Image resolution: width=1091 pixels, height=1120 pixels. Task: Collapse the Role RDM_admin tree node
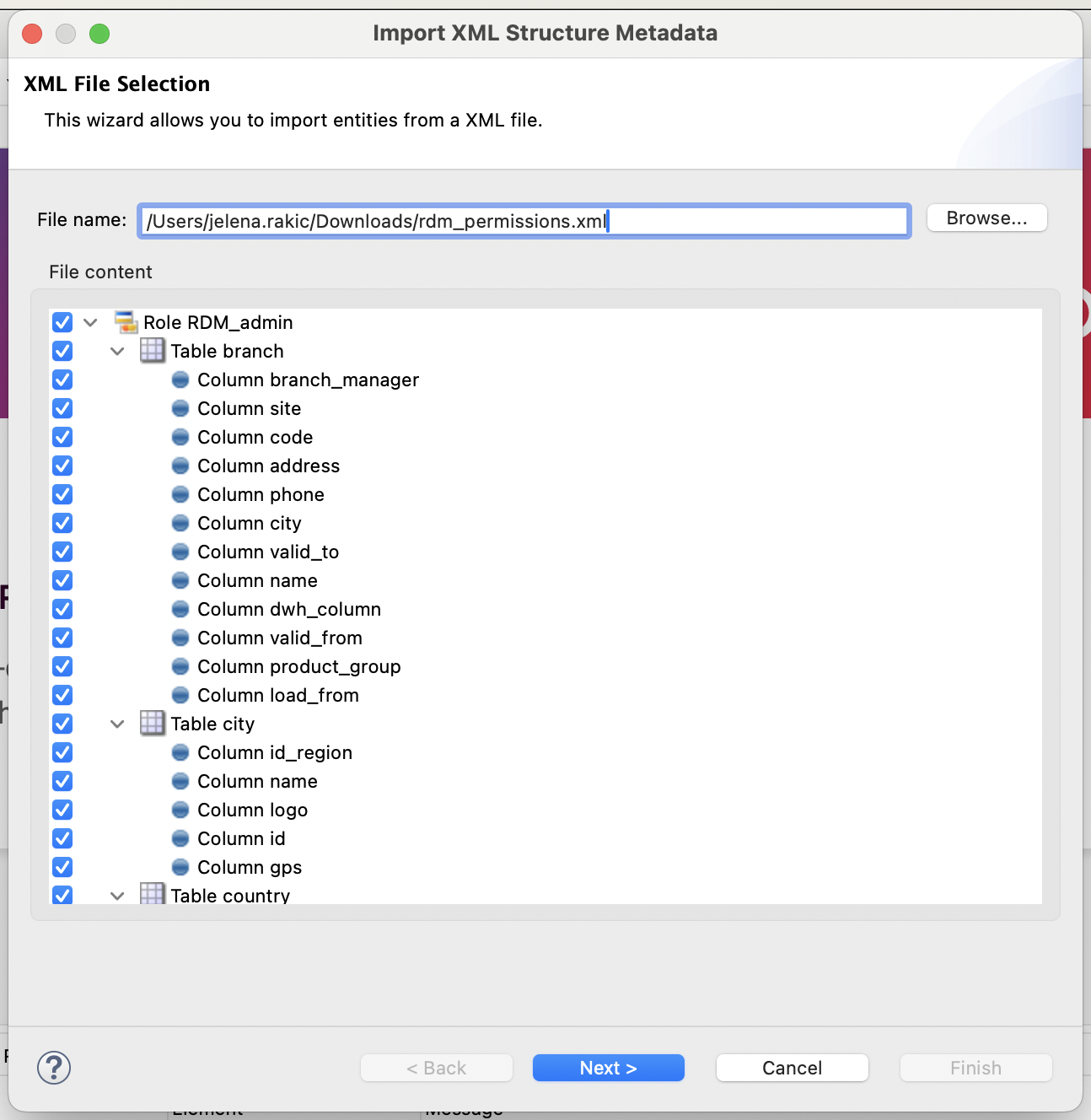(90, 322)
